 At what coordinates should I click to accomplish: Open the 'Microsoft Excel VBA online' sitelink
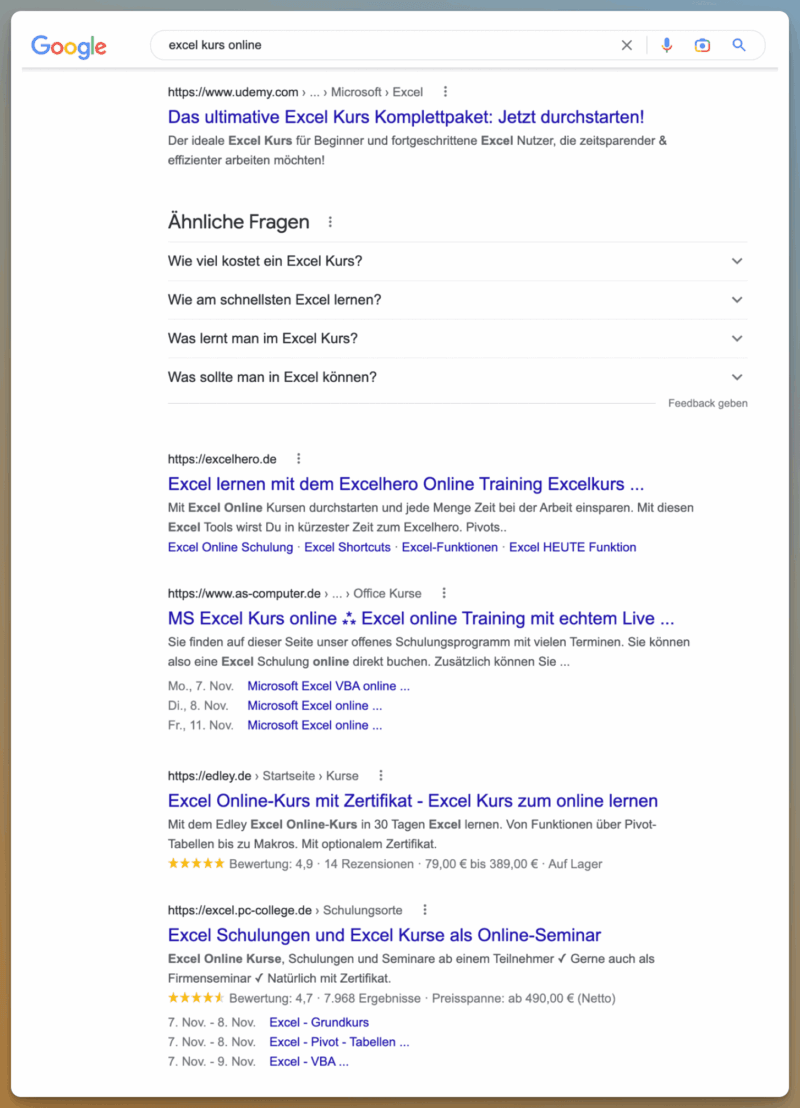(328, 686)
